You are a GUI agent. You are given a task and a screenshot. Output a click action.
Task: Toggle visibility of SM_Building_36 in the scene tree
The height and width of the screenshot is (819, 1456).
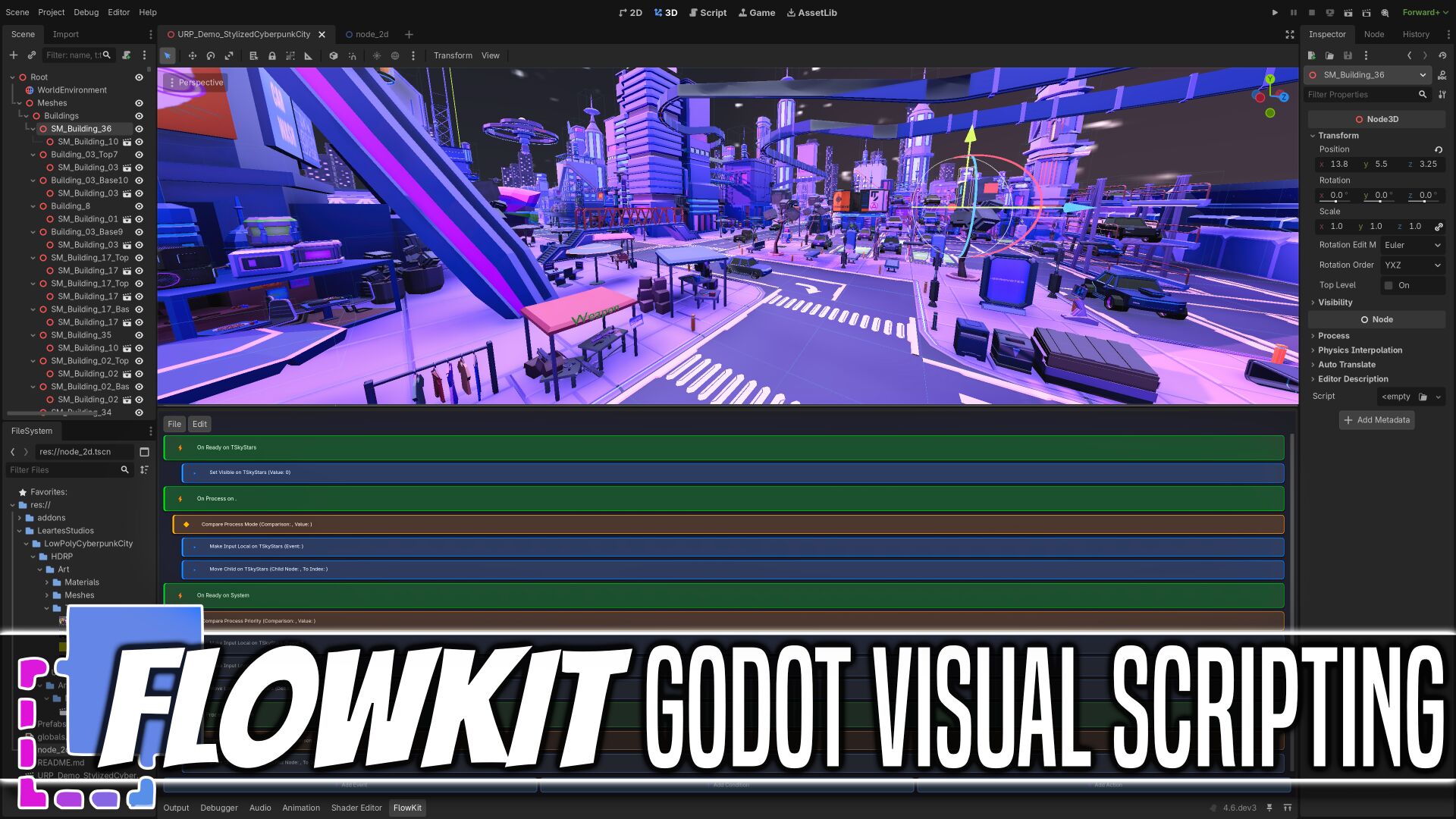click(139, 128)
